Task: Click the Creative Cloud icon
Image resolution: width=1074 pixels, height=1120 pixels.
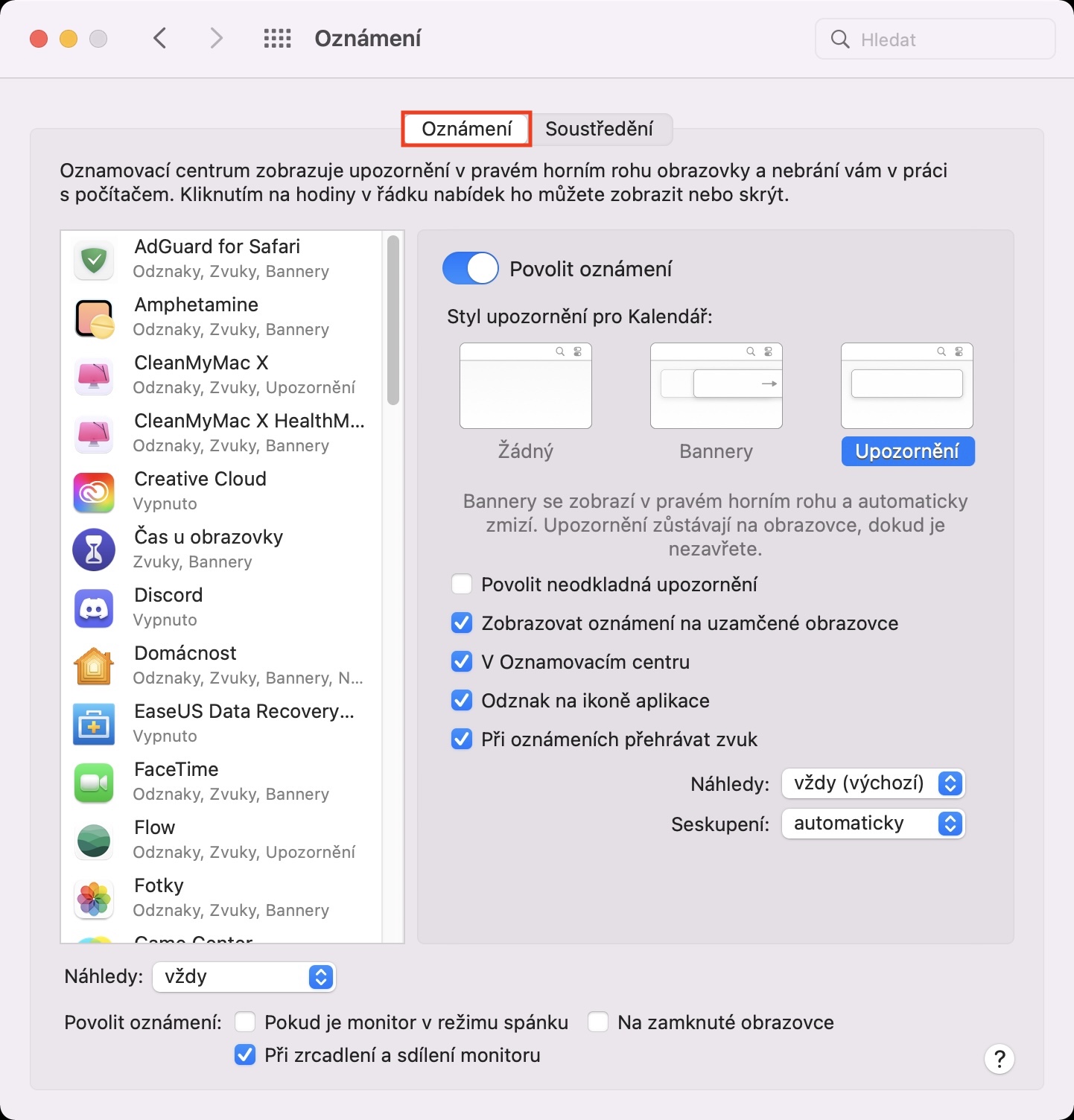Action: pos(94,491)
